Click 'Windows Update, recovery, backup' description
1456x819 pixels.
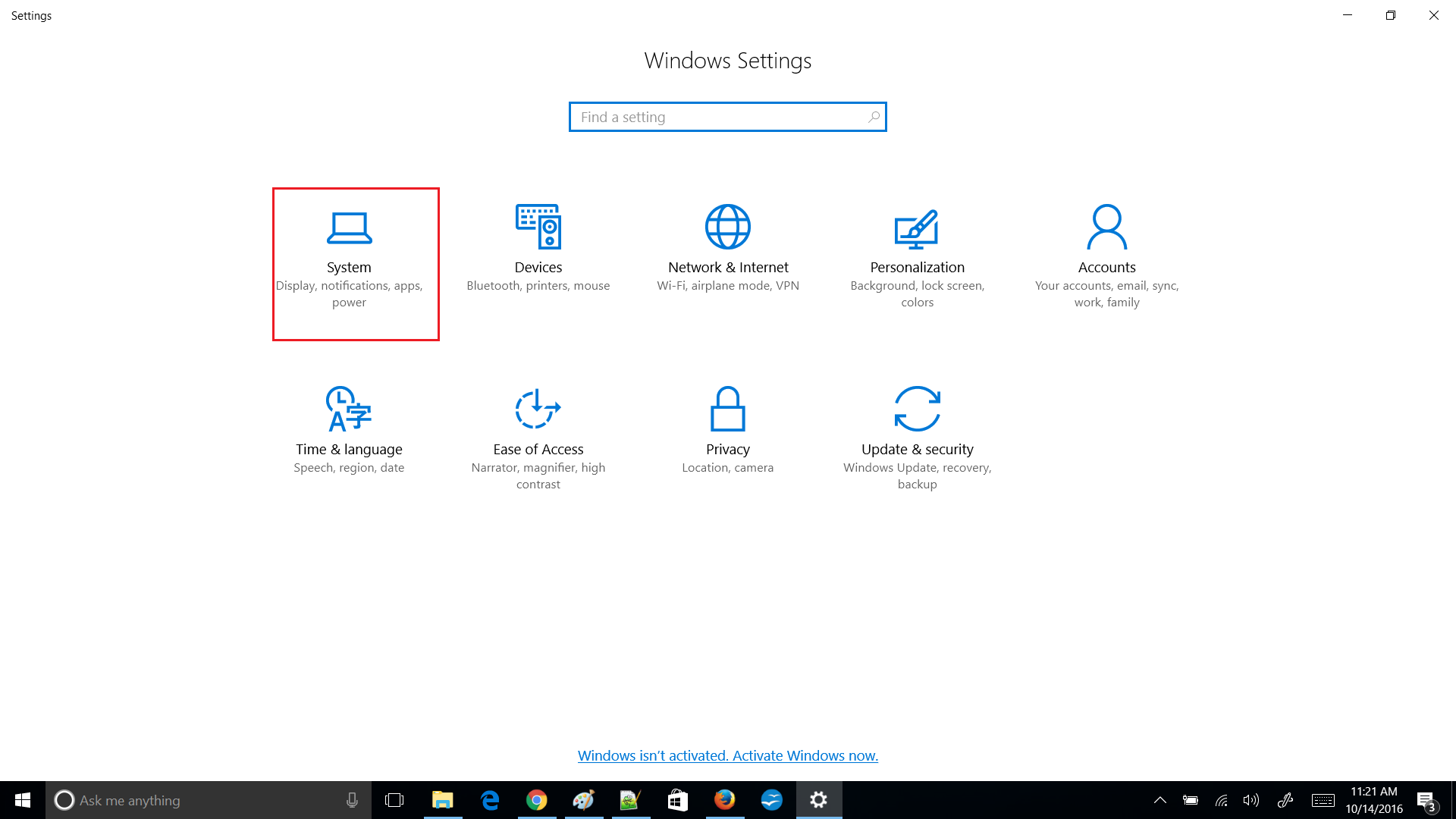[918, 475]
